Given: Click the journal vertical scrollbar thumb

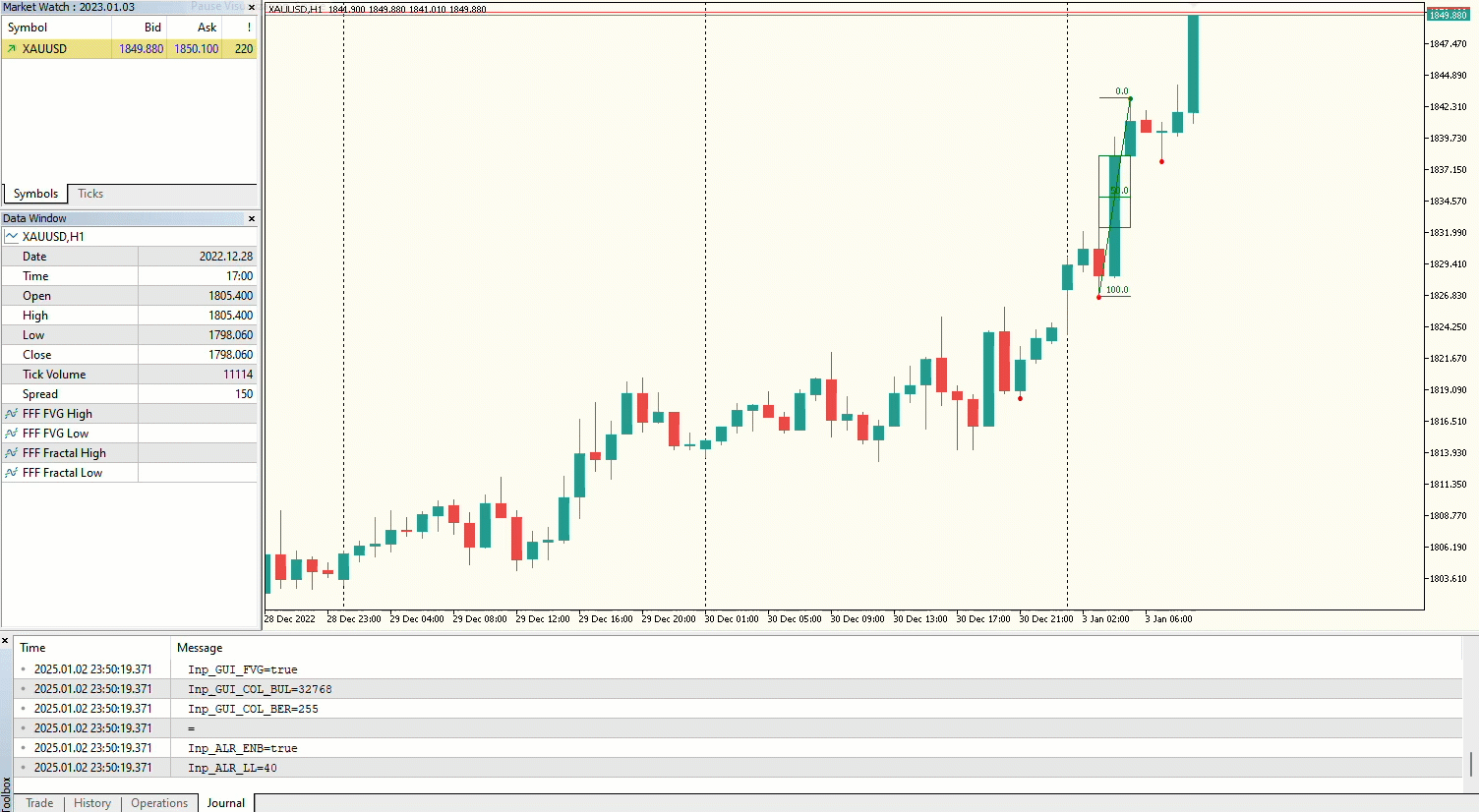Looking at the screenshot, I should pos(1471,763).
